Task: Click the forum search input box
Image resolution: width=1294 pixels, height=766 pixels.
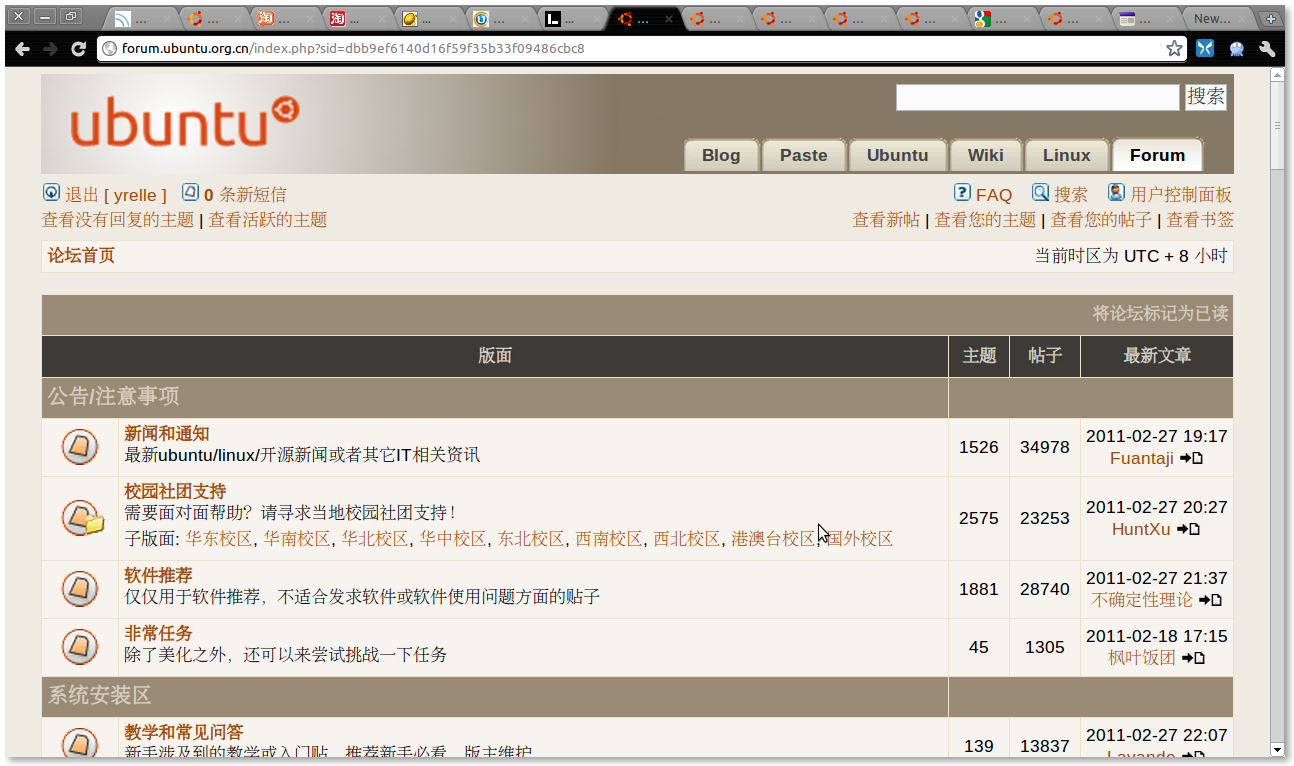Action: 1038,97
